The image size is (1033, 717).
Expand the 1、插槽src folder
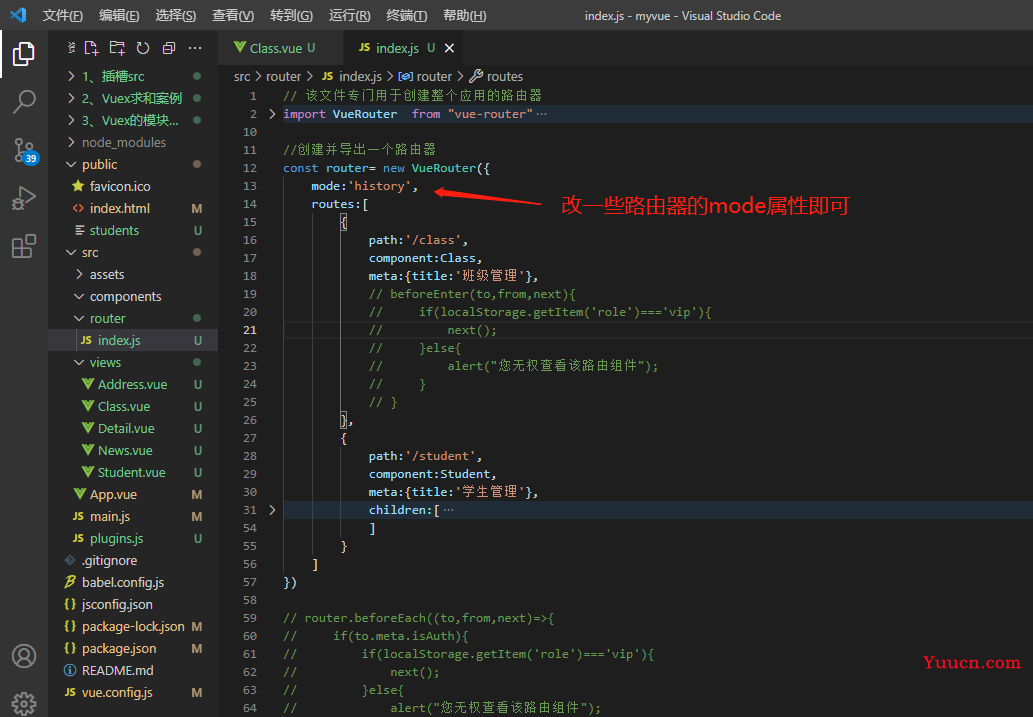tap(133, 76)
